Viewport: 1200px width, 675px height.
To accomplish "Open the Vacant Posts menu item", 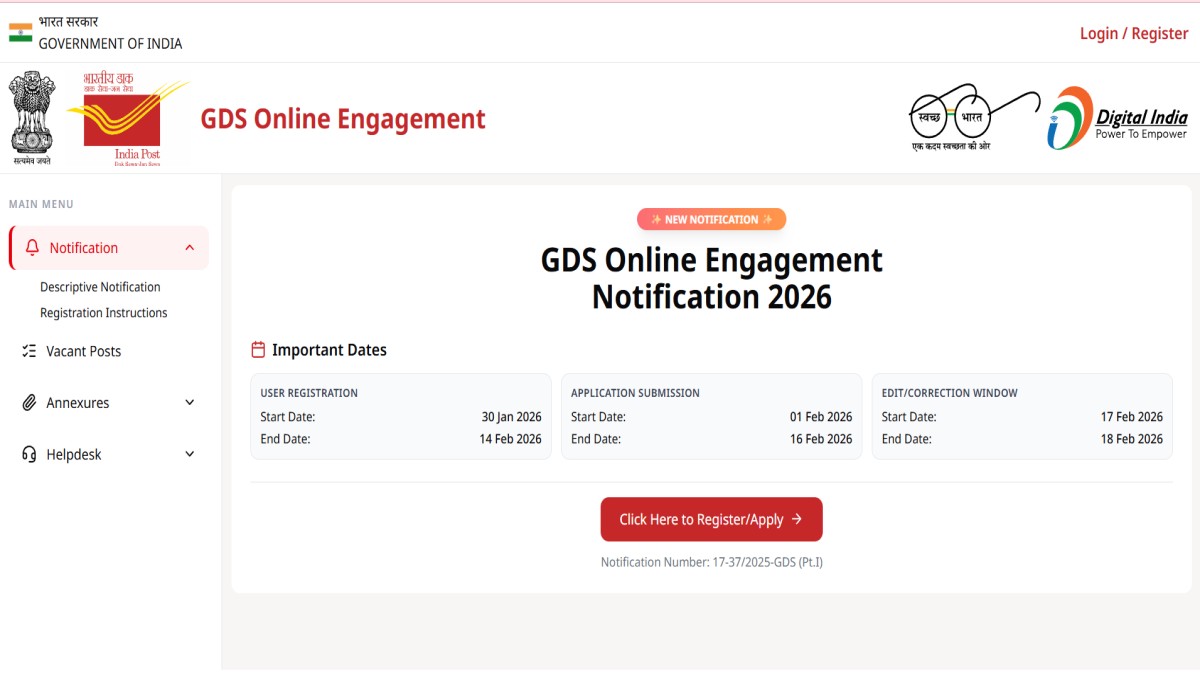I will click(x=84, y=351).
